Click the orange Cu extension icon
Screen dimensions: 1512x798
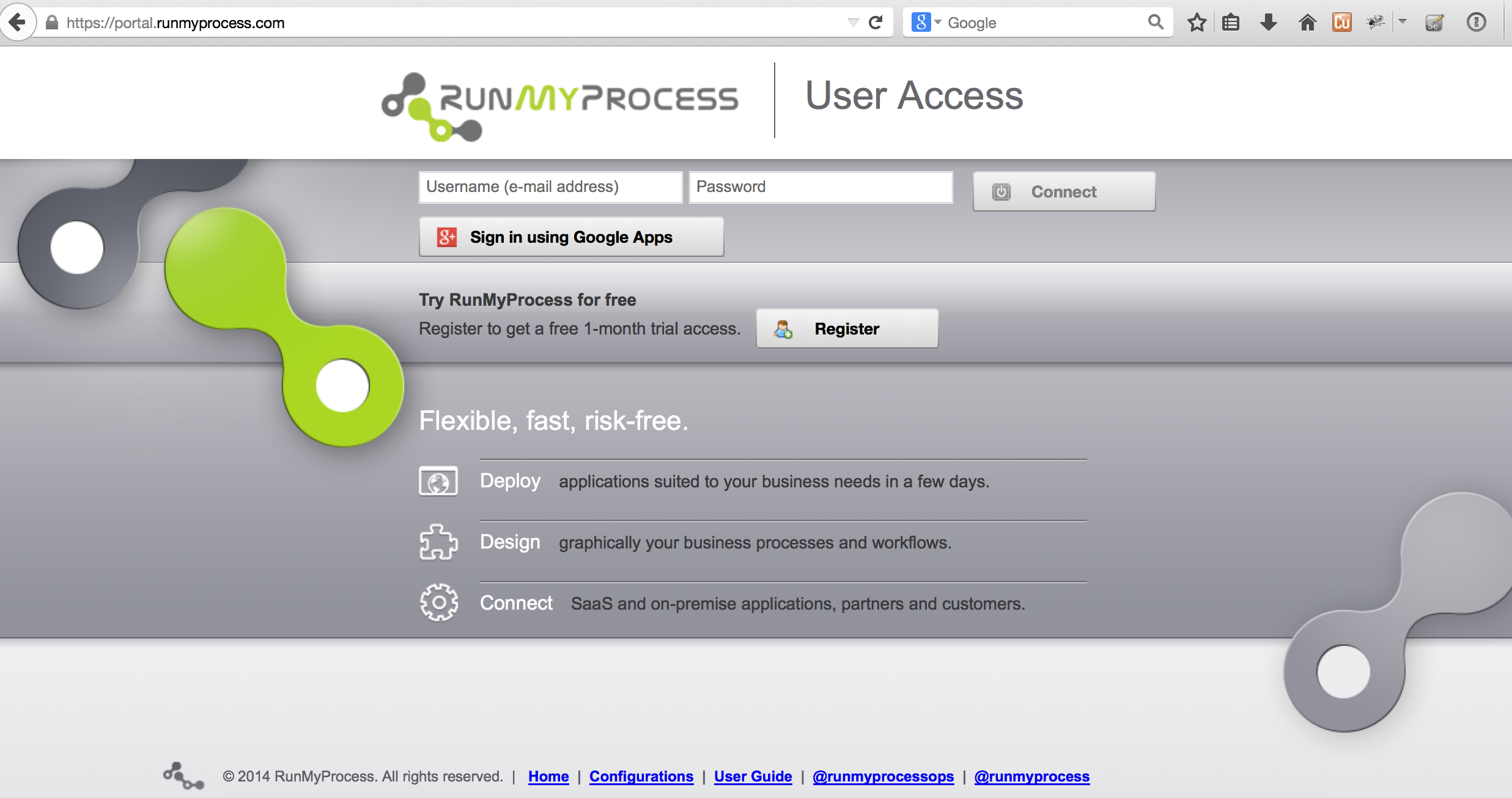pos(1342,23)
